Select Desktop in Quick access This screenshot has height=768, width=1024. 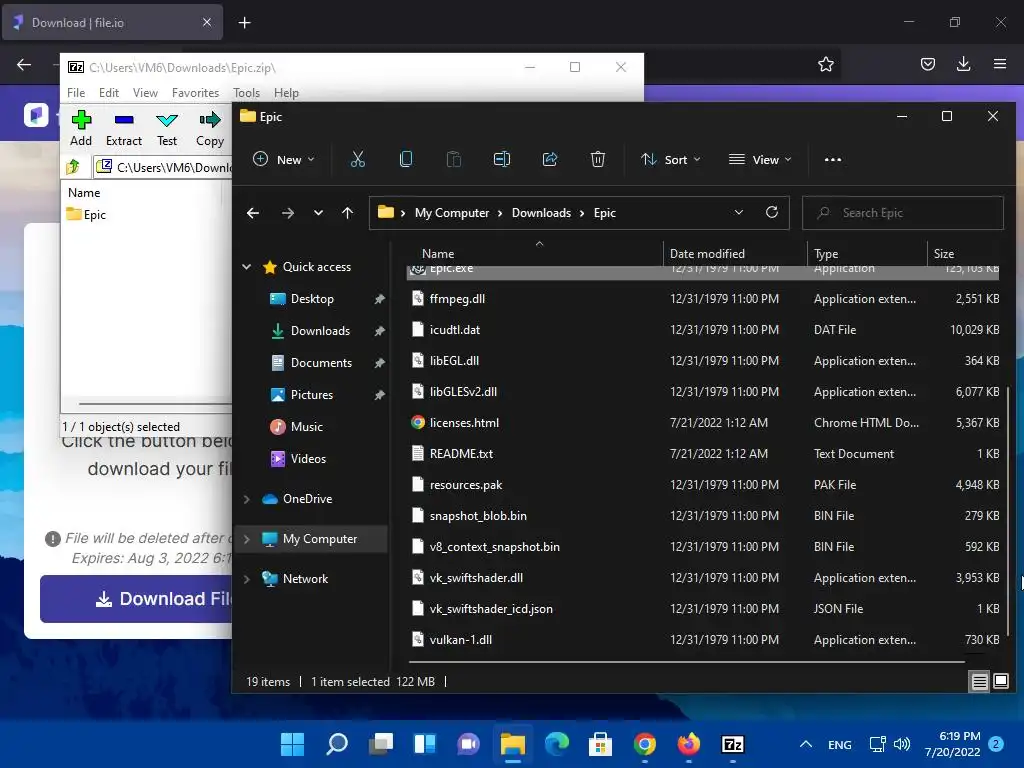point(312,299)
